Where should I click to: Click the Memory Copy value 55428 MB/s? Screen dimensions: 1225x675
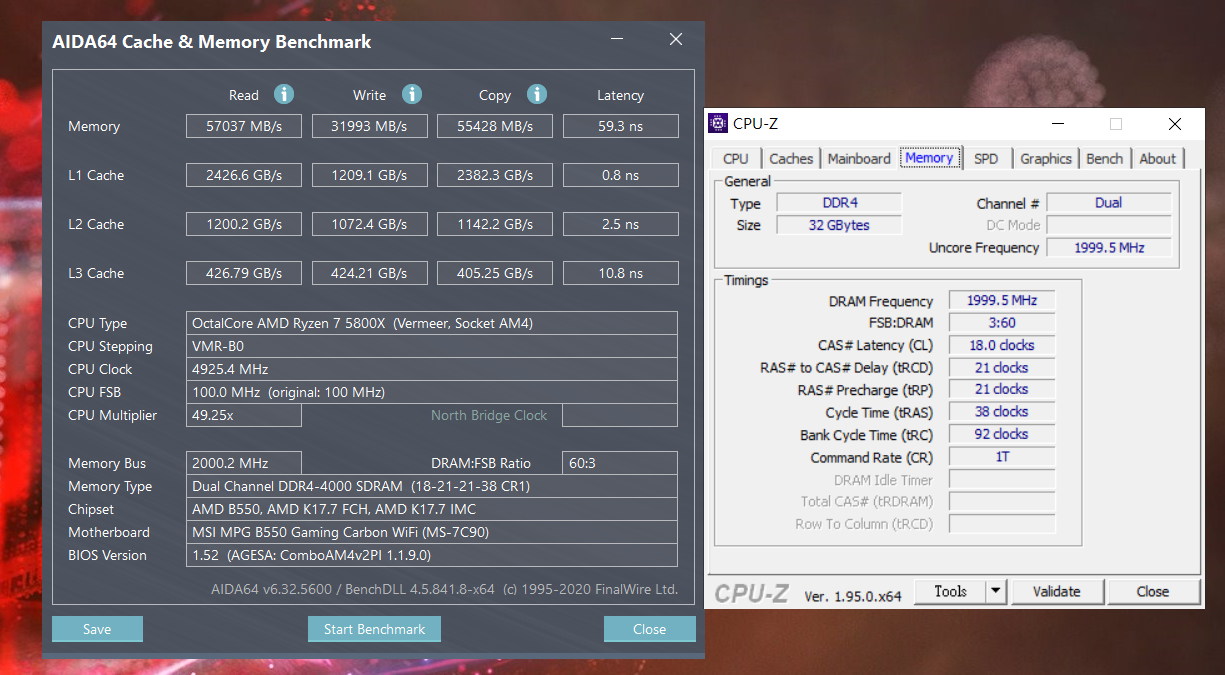click(x=495, y=126)
